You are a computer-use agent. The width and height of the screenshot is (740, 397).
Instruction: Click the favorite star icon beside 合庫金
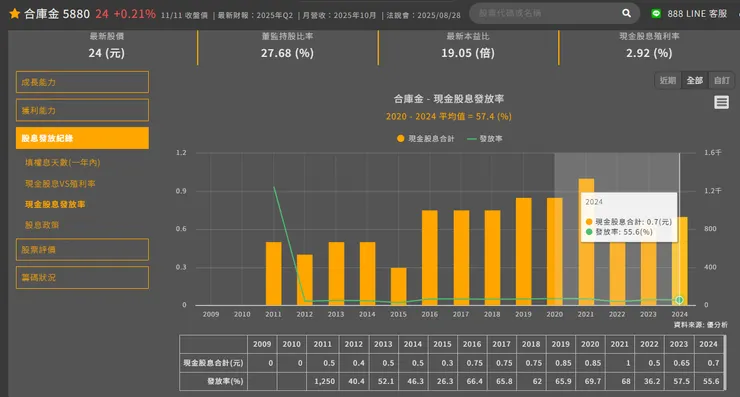coord(15,14)
